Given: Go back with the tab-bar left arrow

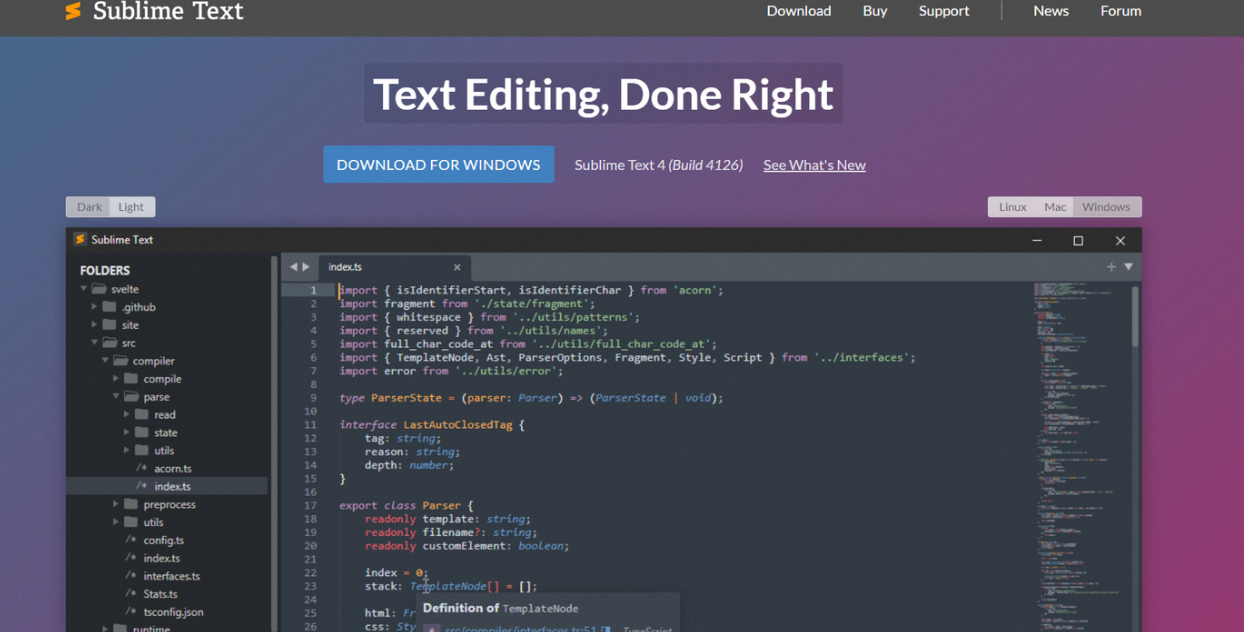Looking at the screenshot, I should pyautogui.click(x=294, y=267).
